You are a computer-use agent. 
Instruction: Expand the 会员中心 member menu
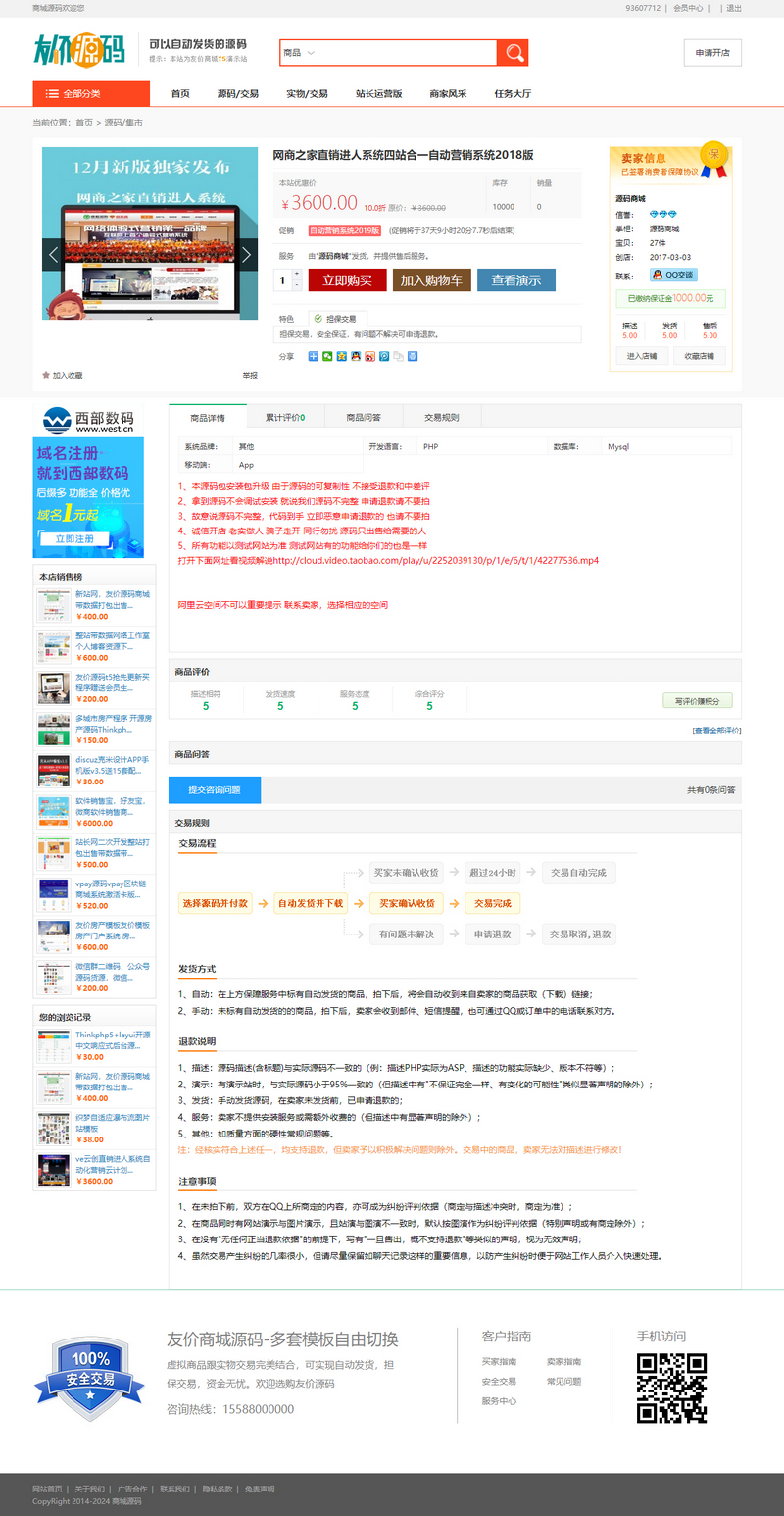pyautogui.click(x=690, y=8)
